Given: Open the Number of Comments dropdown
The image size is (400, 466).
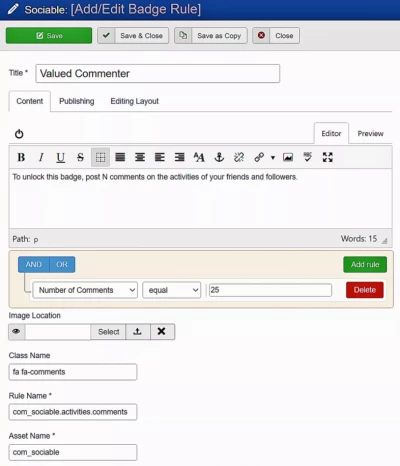Looking at the screenshot, I should click(x=85, y=290).
